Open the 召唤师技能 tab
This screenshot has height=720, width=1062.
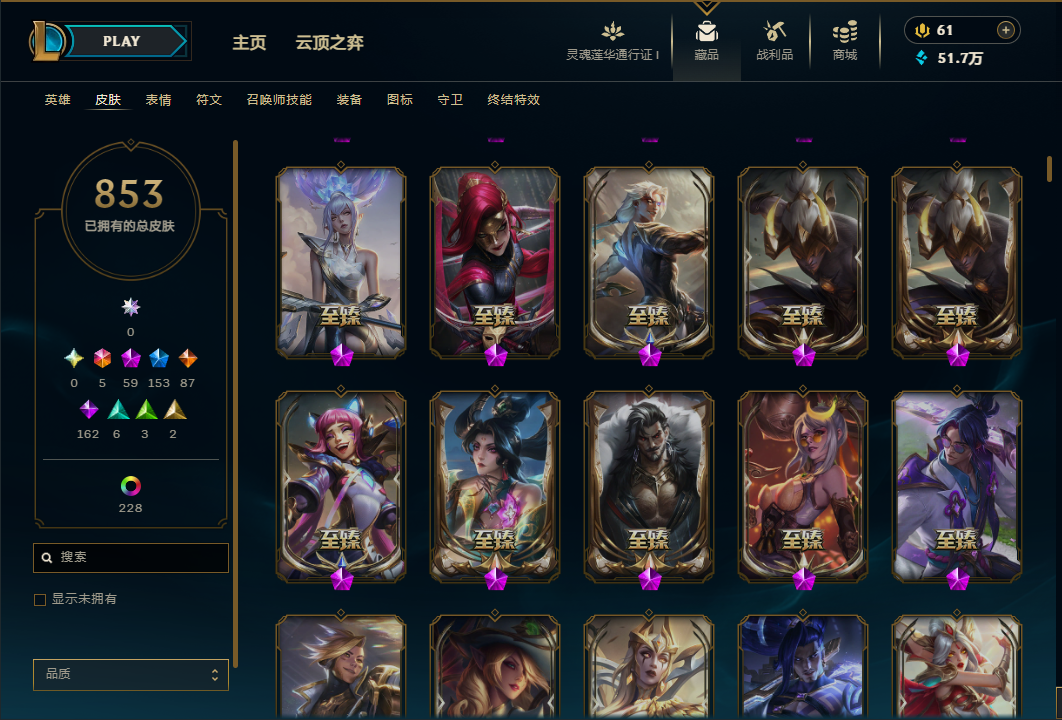coord(279,100)
